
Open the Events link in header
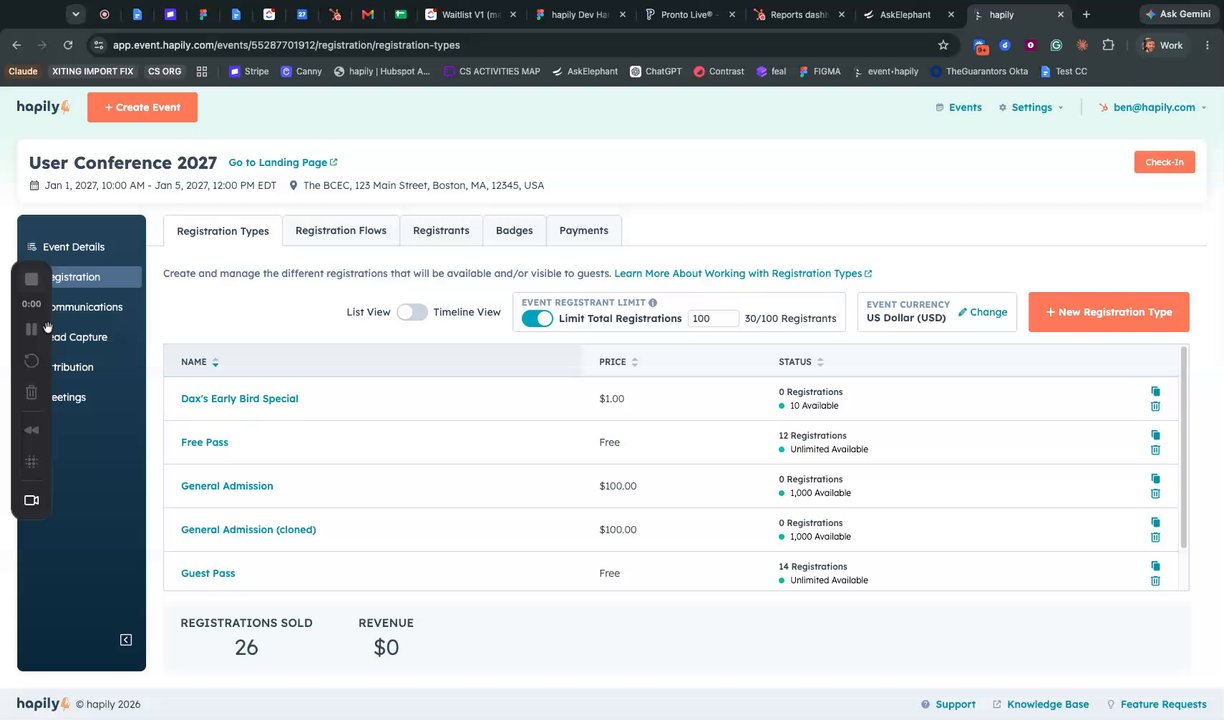tap(958, 107)
